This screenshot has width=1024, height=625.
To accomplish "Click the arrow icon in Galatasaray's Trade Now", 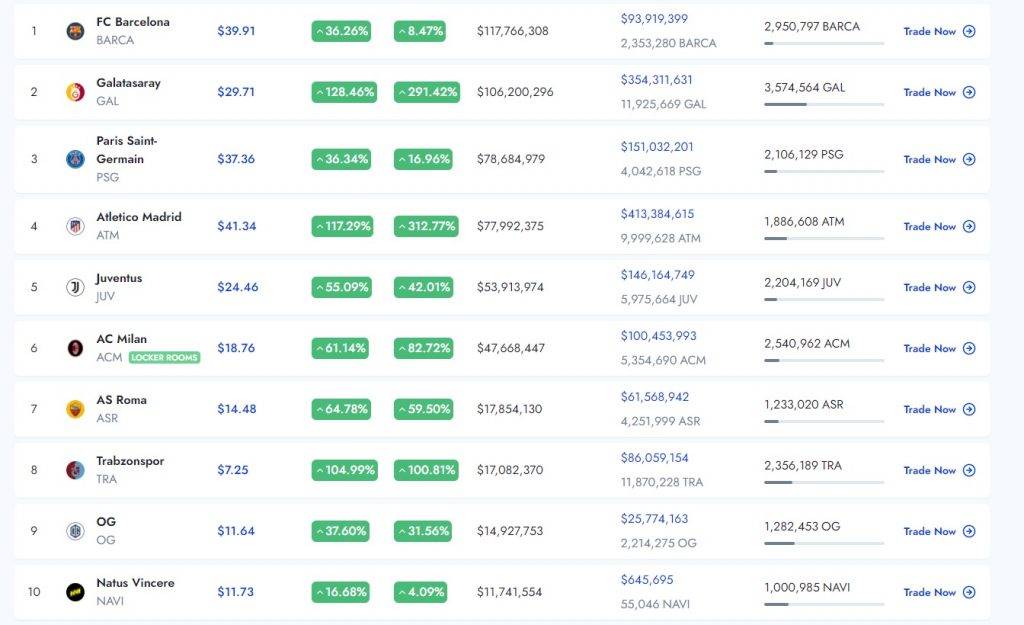I will coord(969,92).
